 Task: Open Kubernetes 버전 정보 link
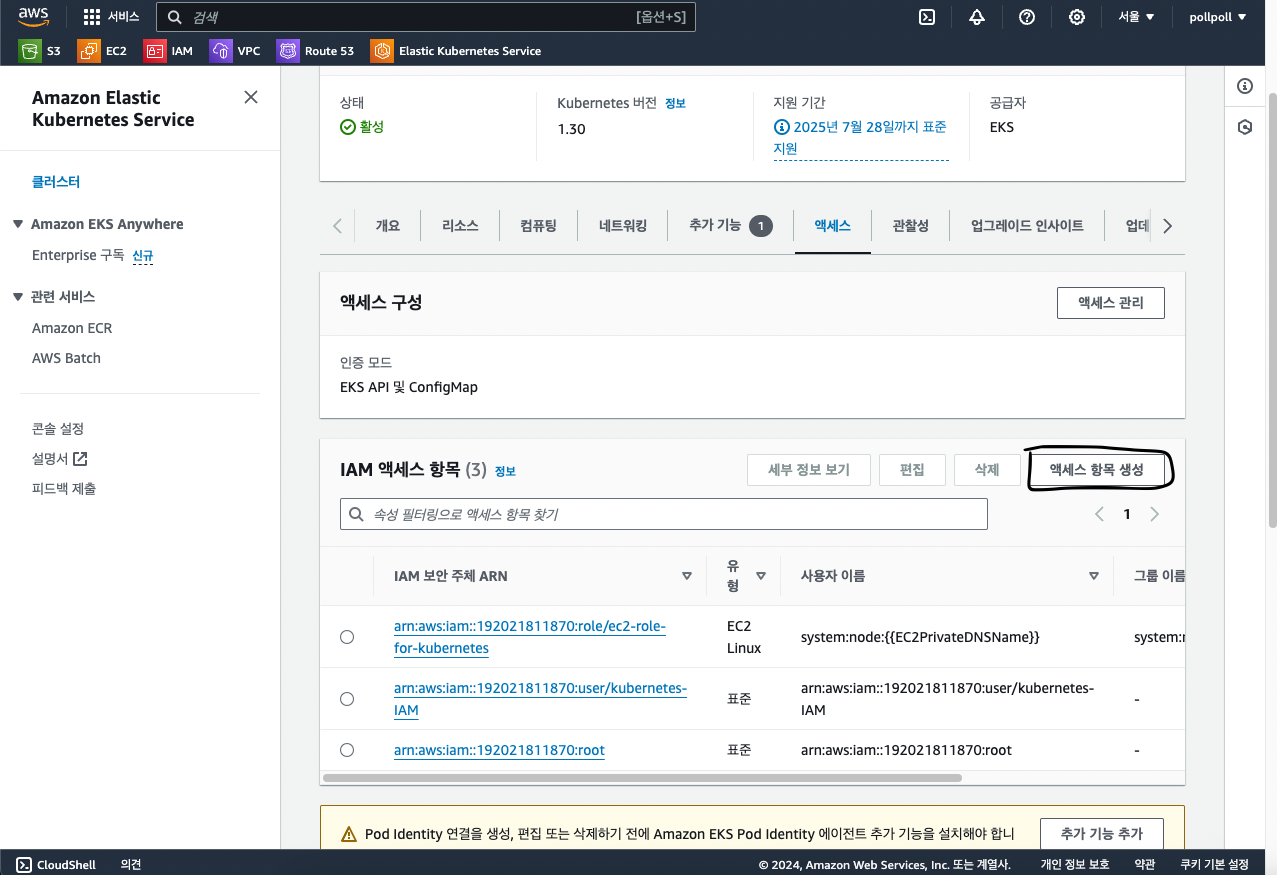coord(676,103)
